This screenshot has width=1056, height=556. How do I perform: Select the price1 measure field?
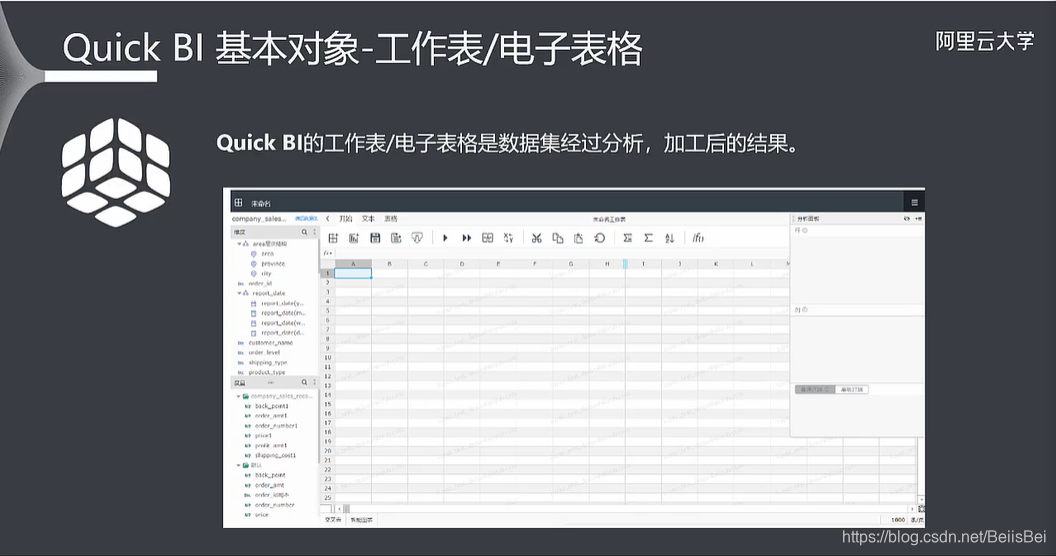tap(263, 436)
